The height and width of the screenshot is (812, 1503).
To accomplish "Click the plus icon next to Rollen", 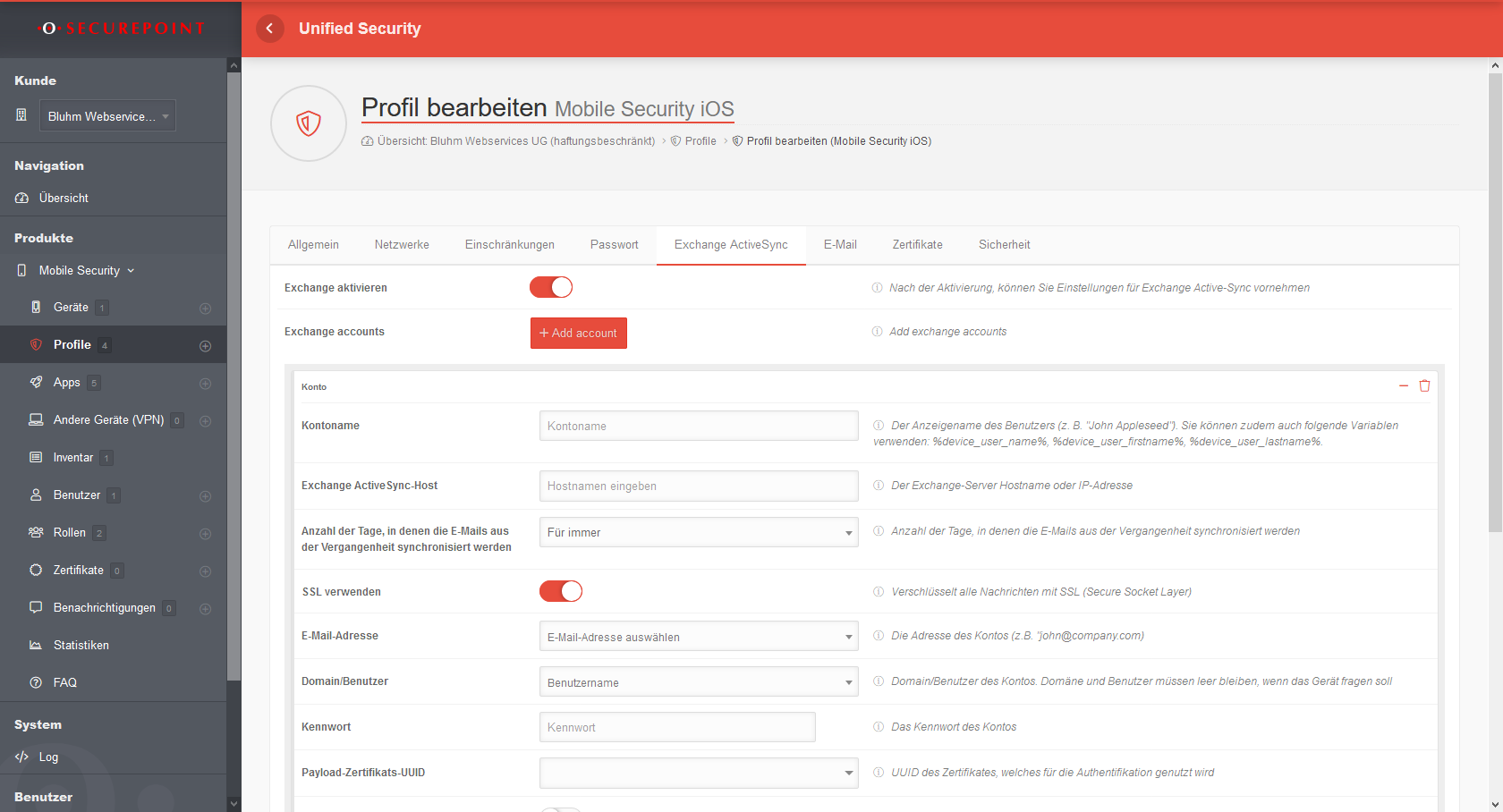I will click(205, 534).
